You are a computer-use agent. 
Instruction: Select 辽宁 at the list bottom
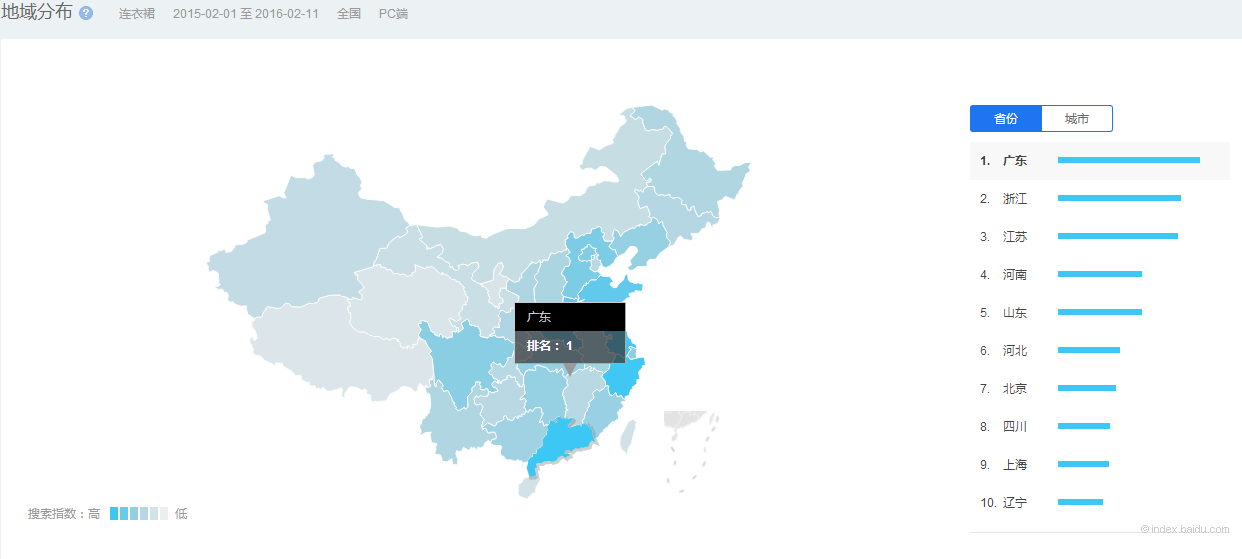(x=1014, y=503)
